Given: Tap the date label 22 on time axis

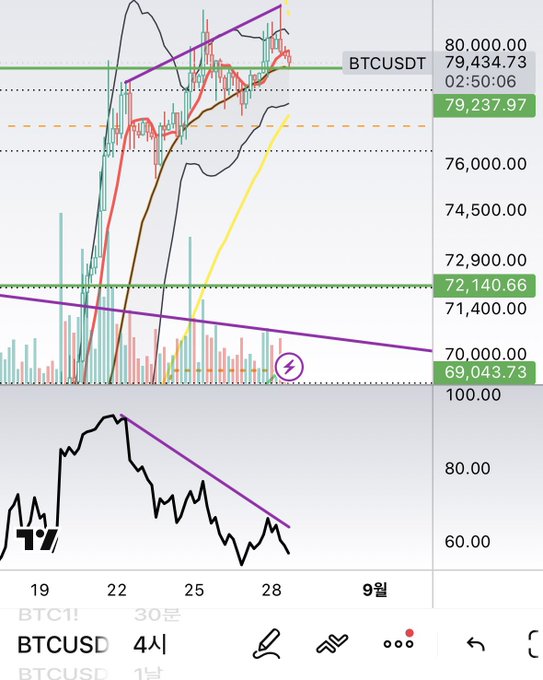Looking at the screenshot, I should pyautogui.click(x=117, y=590).
